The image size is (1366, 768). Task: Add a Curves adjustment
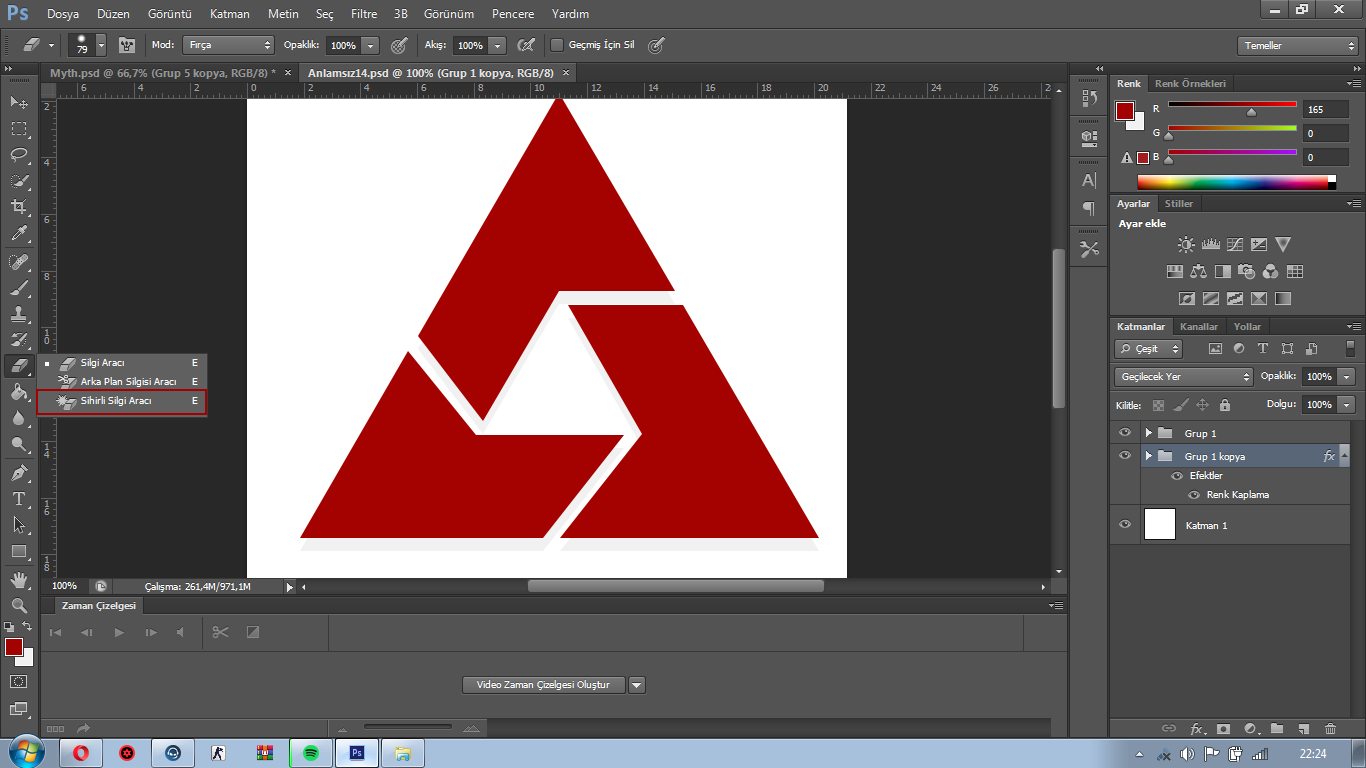1235,244
